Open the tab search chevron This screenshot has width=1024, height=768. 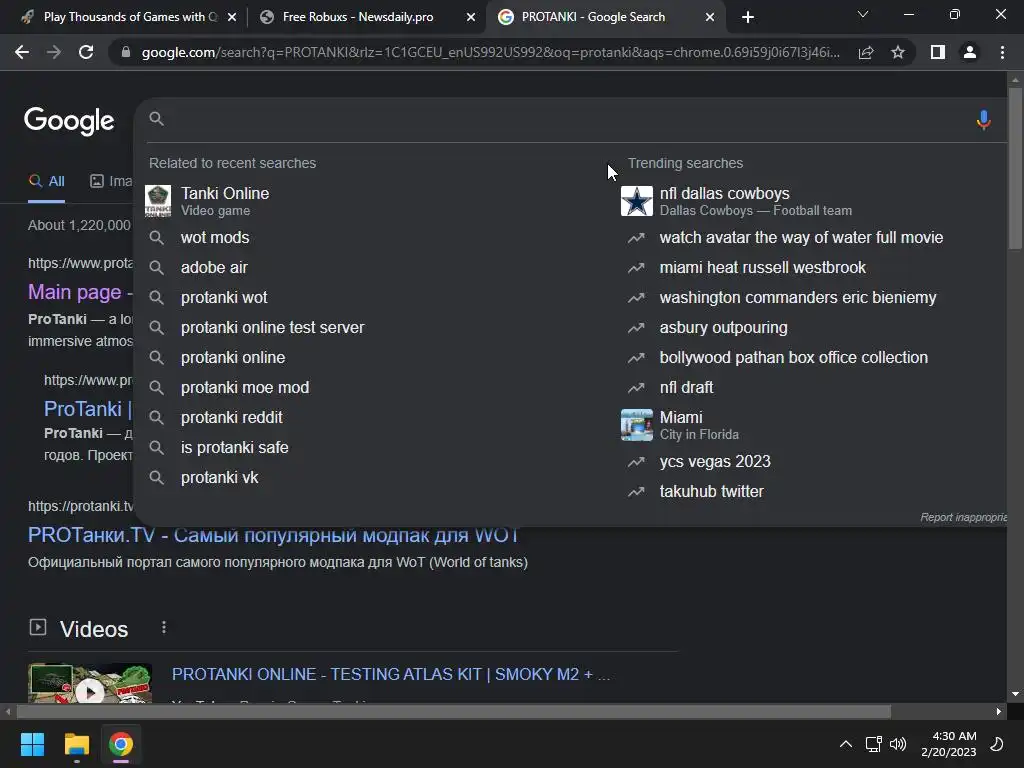863,14
